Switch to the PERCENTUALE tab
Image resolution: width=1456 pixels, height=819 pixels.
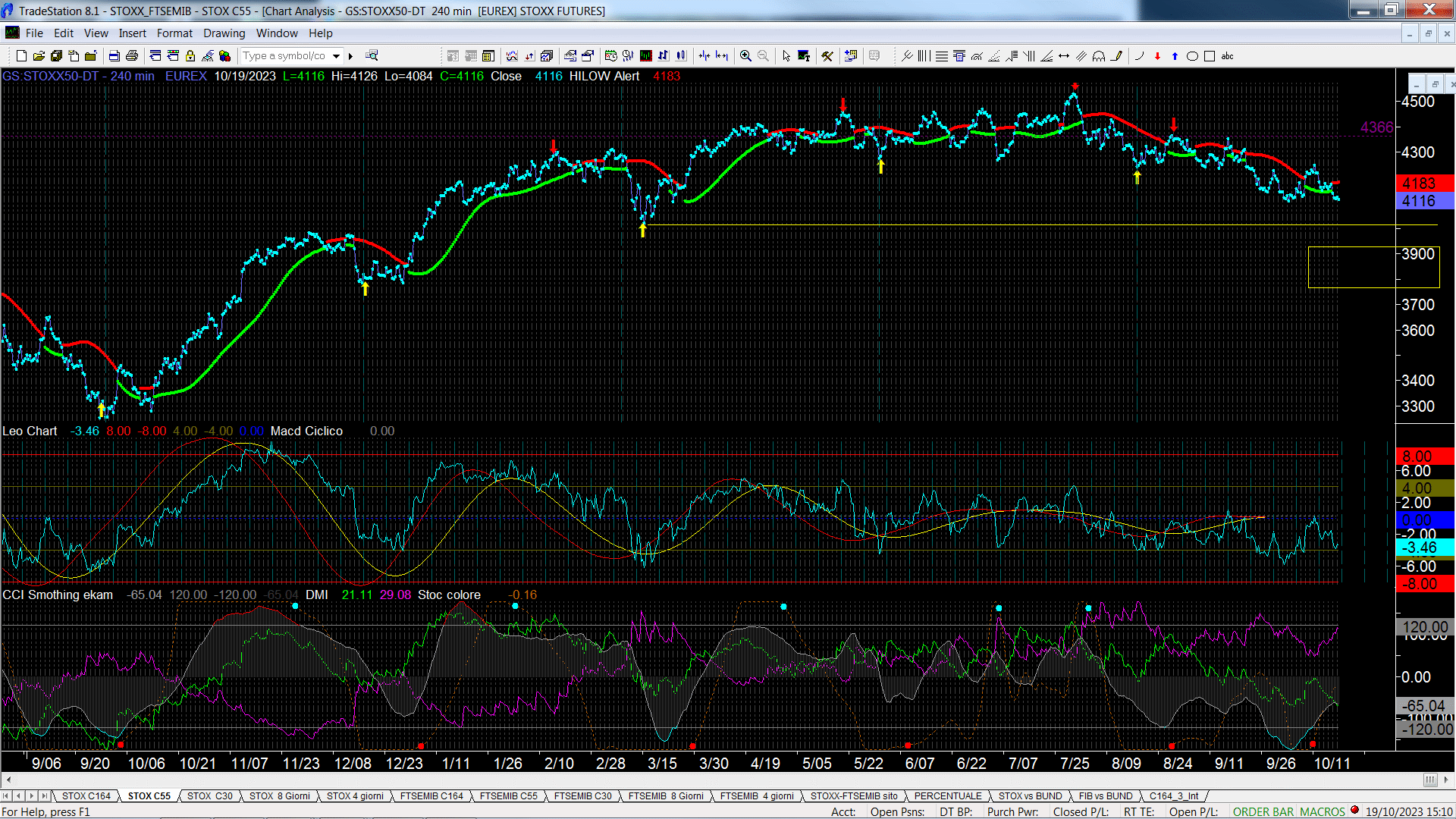click(948, 795)
